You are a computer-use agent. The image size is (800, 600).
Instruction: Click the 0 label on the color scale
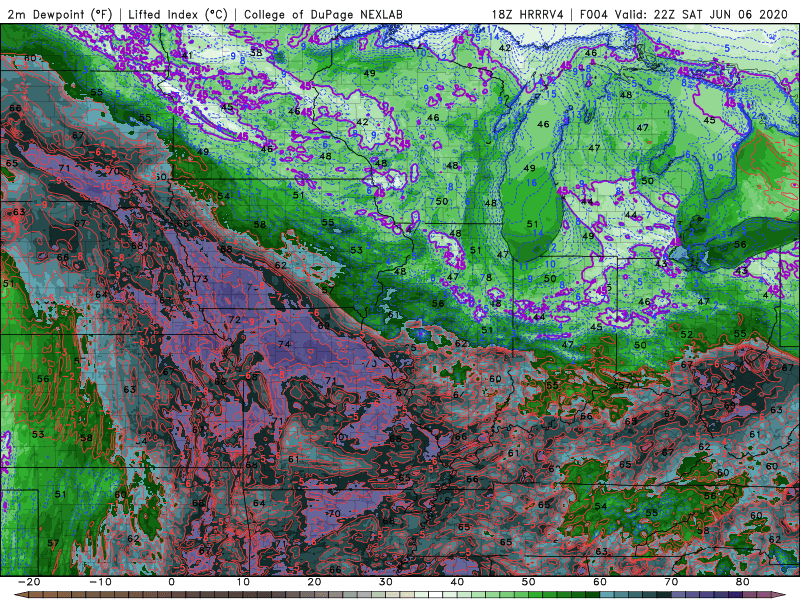171,582
